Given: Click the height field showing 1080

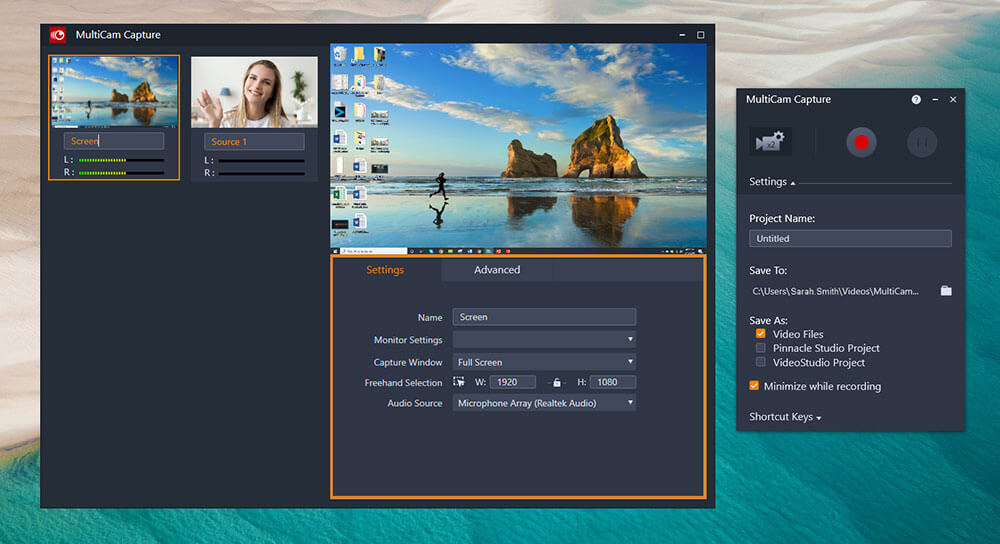Looking at the screenshot, I should pyautogui.click(x=613, y=382).
